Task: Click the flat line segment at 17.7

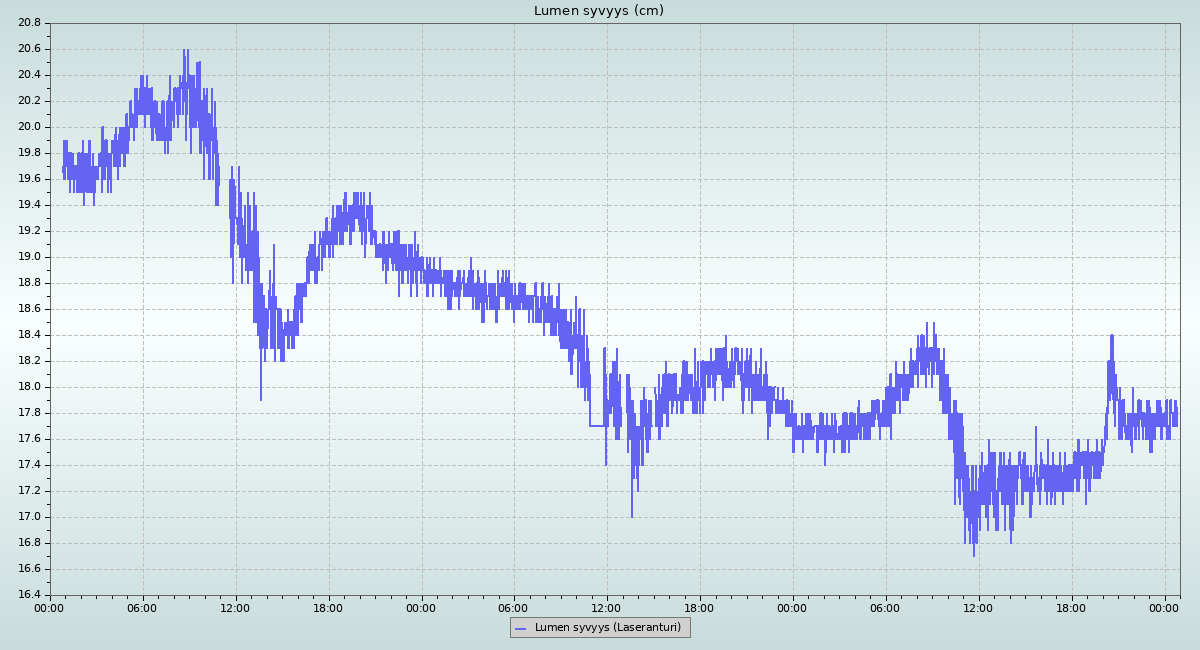Action: (x=597, y=426)
